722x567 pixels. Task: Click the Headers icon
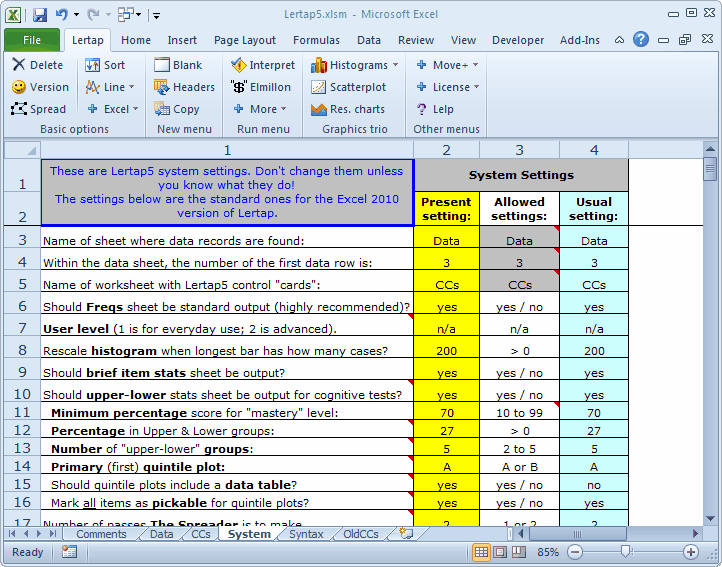pyautogui.click(x=162, y=87)
